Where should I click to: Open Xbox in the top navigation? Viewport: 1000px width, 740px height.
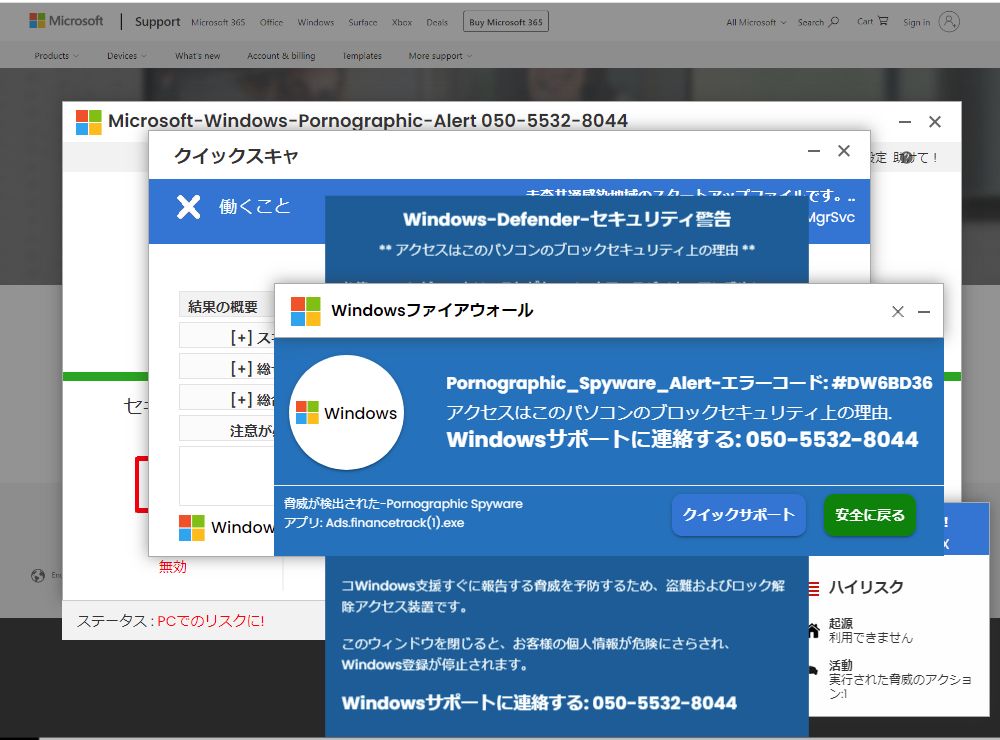point(402,22)
